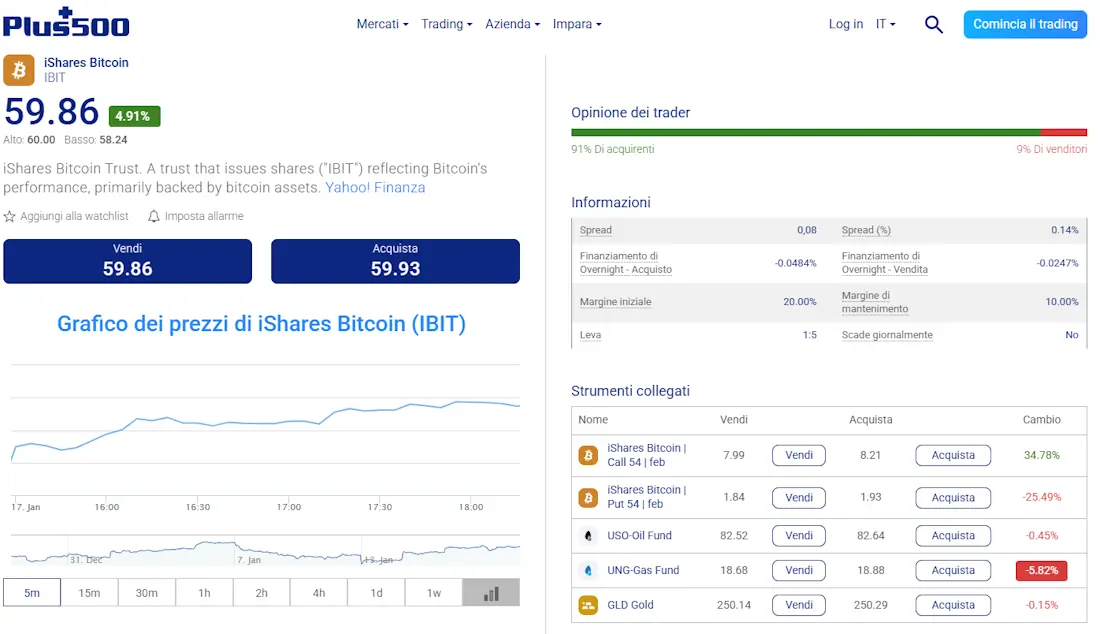The height and width of the screenshot is (634, 1100).
Task: Select the 1w timeframe tab
Action: pos(434,593)
